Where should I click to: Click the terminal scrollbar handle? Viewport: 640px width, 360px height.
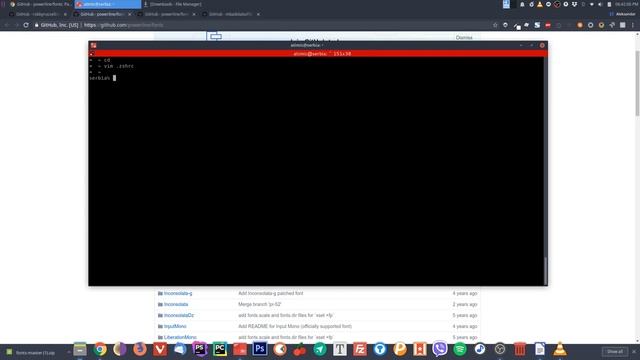(545, 271)
